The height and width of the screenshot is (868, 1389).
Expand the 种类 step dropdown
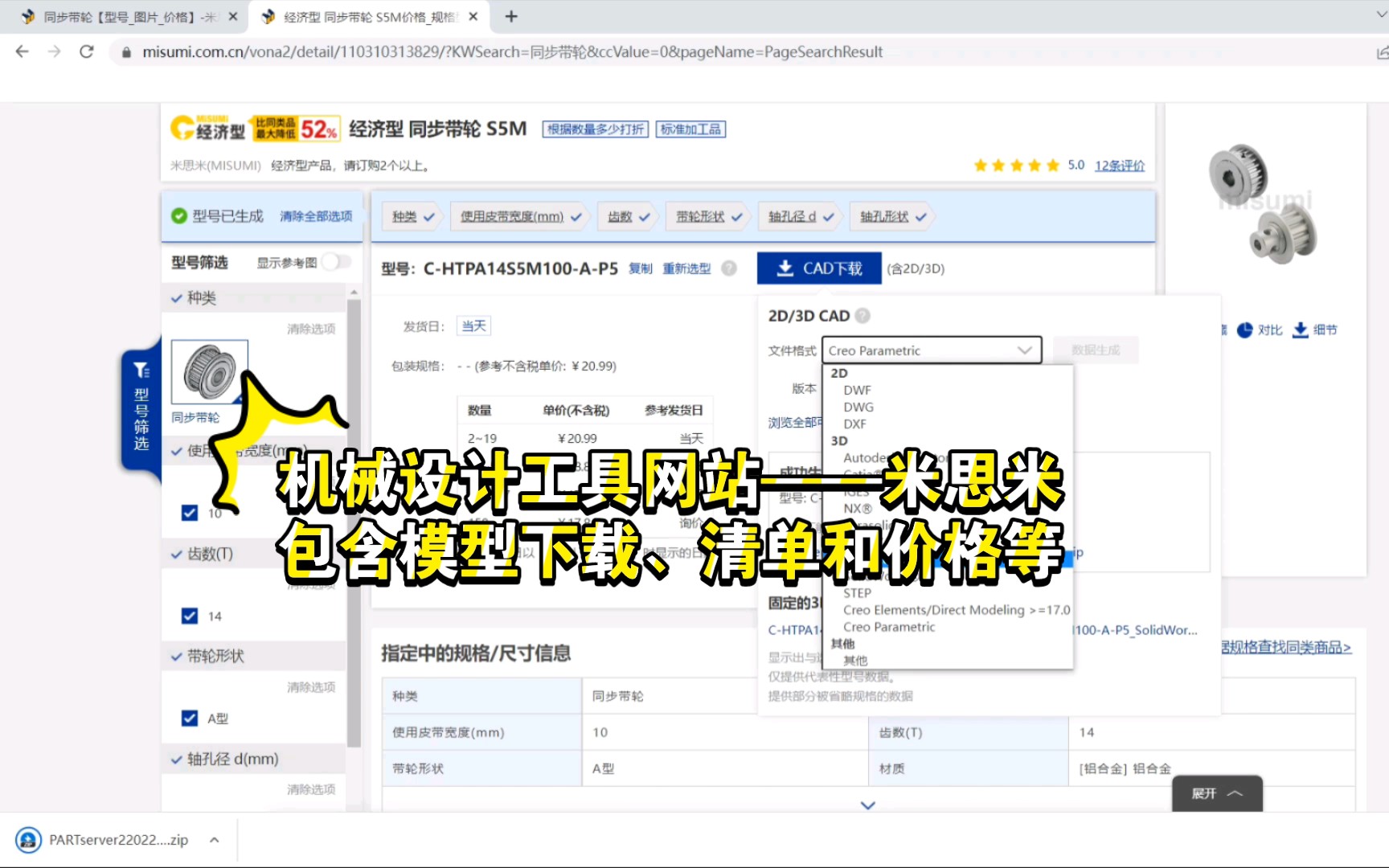413,217
